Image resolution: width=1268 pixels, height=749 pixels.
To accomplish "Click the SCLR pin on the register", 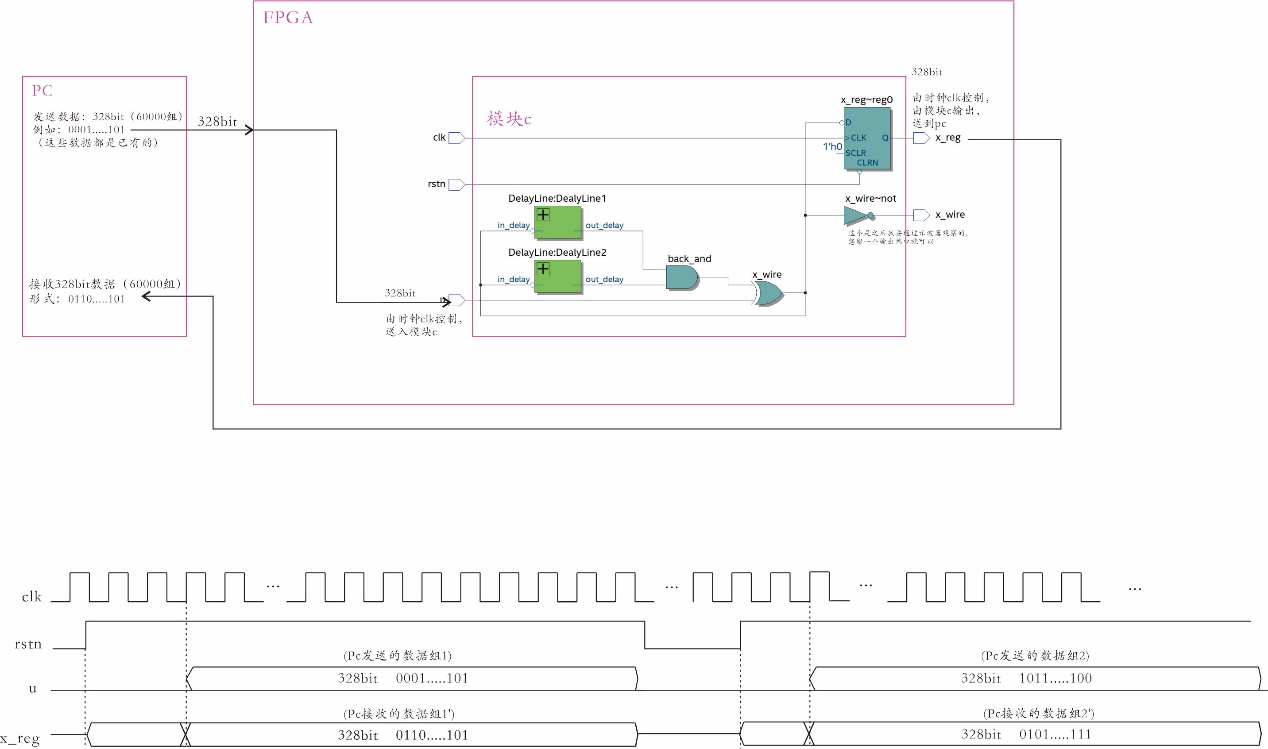I will coord(856,153).
